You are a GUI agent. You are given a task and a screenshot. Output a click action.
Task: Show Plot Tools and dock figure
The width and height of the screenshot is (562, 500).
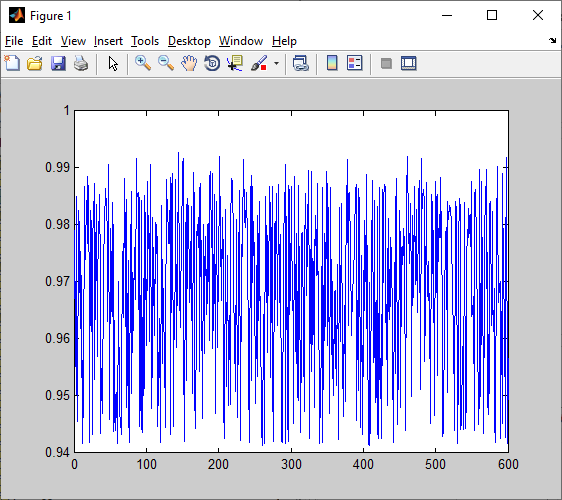click(x=409, y=63)
